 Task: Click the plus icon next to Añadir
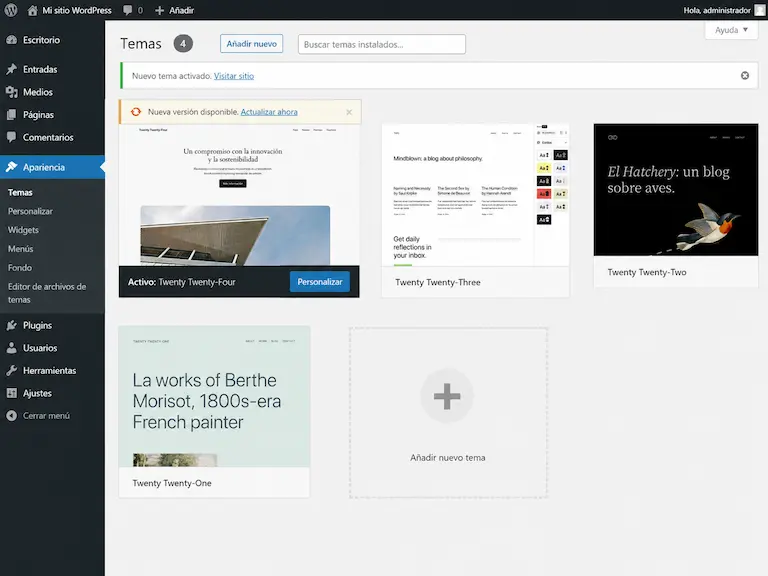[x=159, y=10]
